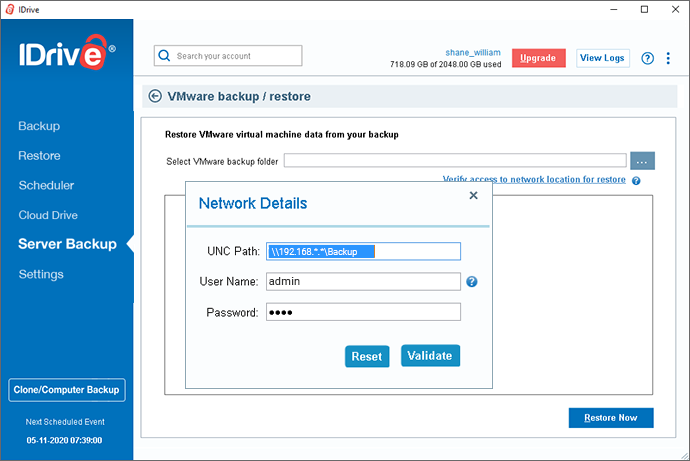690x461 pixels.
Task: Focus the Search your account field
Action: click(228, 56)
